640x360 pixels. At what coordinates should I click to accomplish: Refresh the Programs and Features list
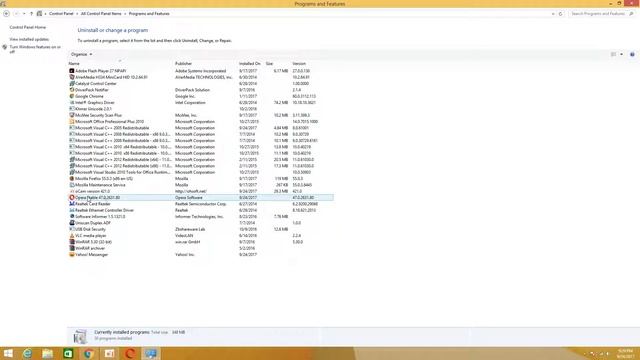[x=560, y=13]
